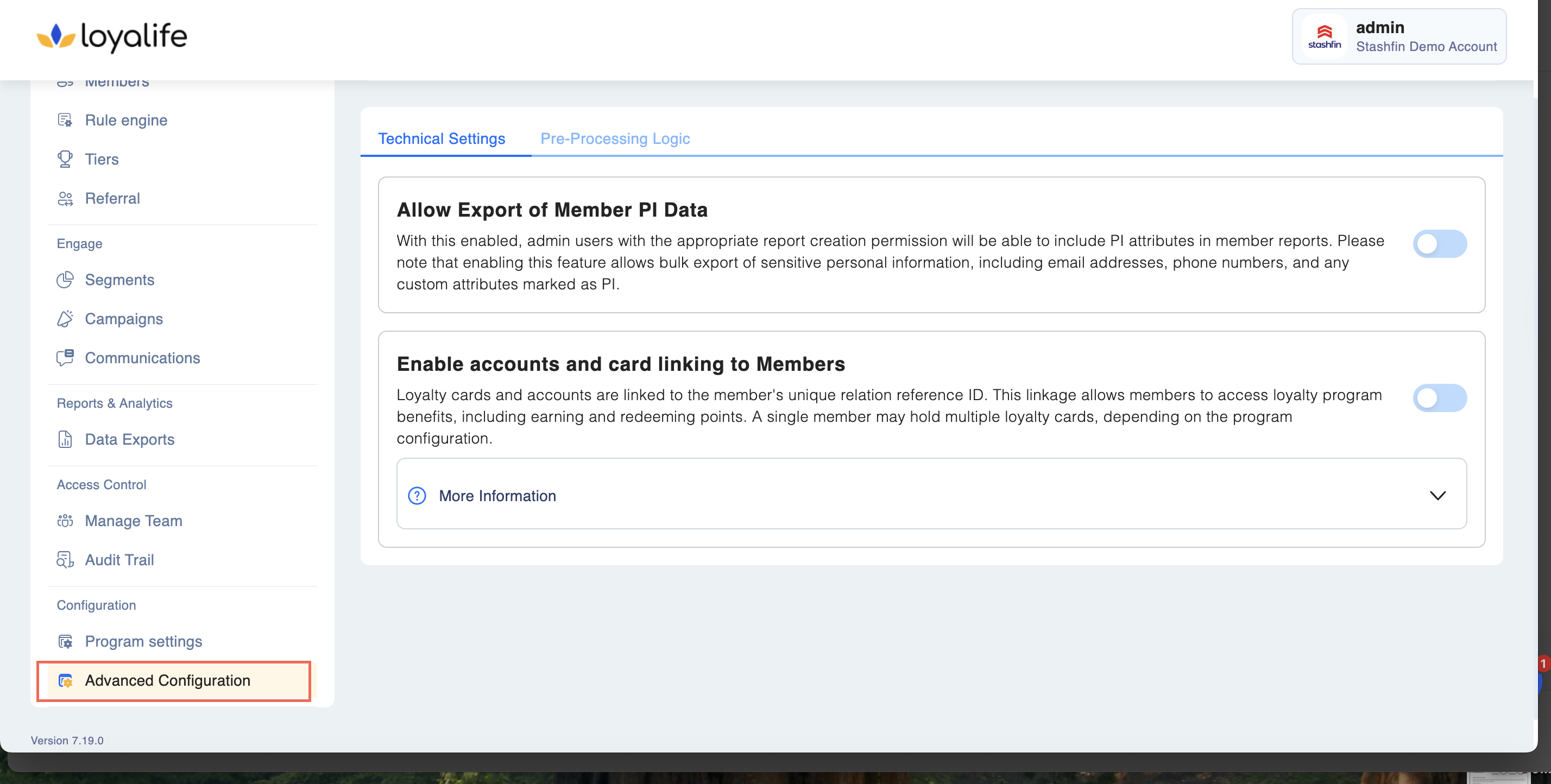The image size is (1551, 784).
Task: Toggle accounts and card linking switch
Action: (1439, 398)
